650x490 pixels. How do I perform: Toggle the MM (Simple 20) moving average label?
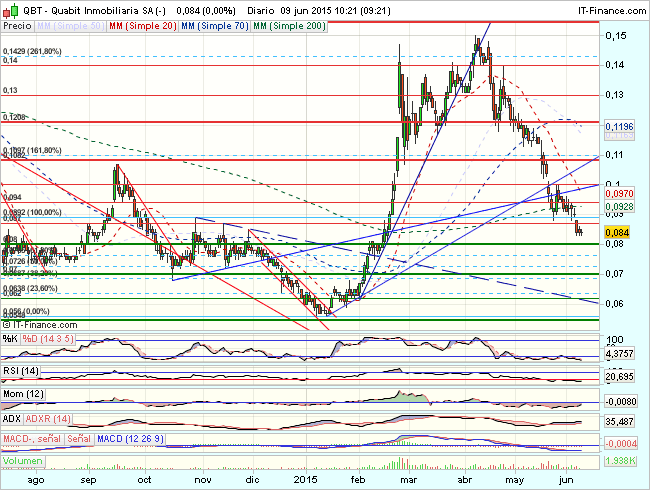point(143,26)
